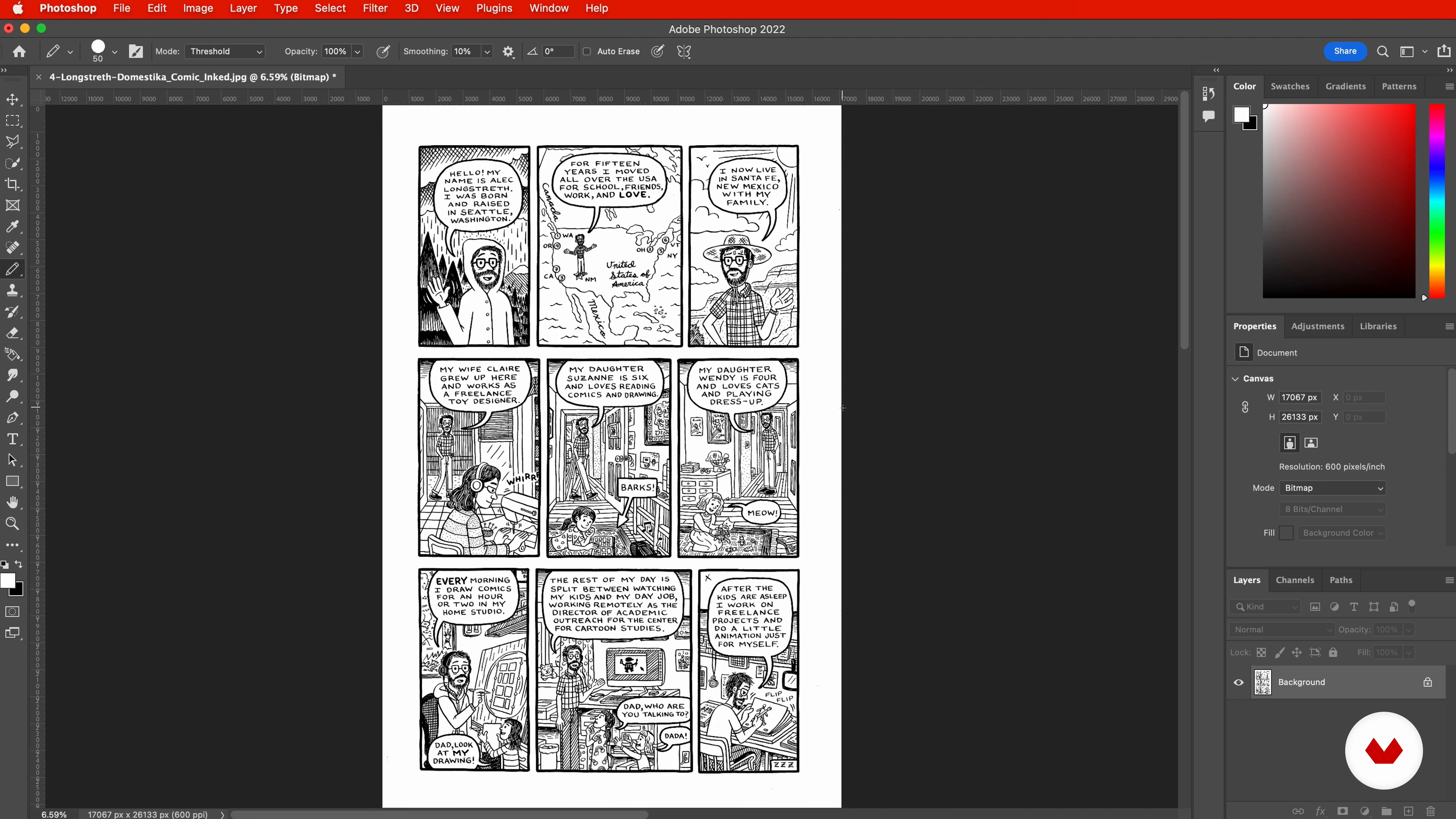Open the Plugins menu
Screen dimensions: 1456x819
pos(494,8)
